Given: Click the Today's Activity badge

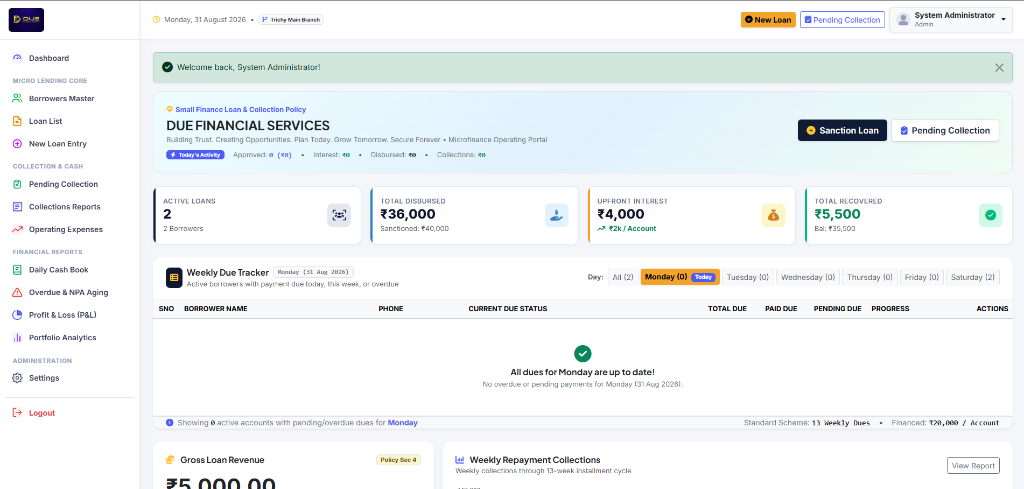Looking at the screenshot, I should pos(195,155).
